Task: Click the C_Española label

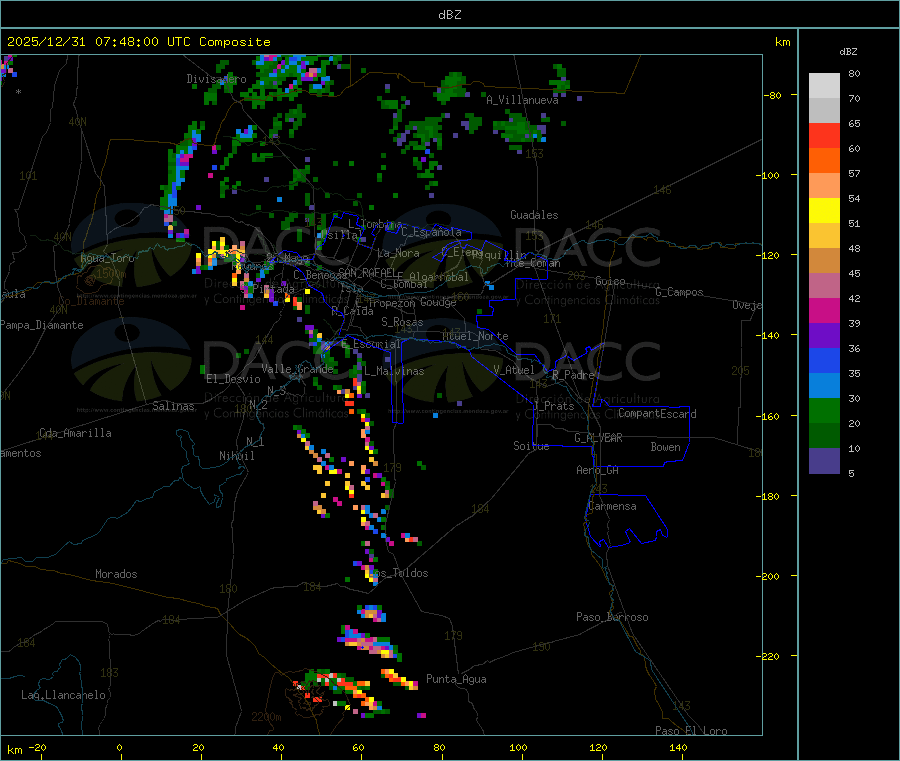Action: pyautogui.click(x=431, y=232)
